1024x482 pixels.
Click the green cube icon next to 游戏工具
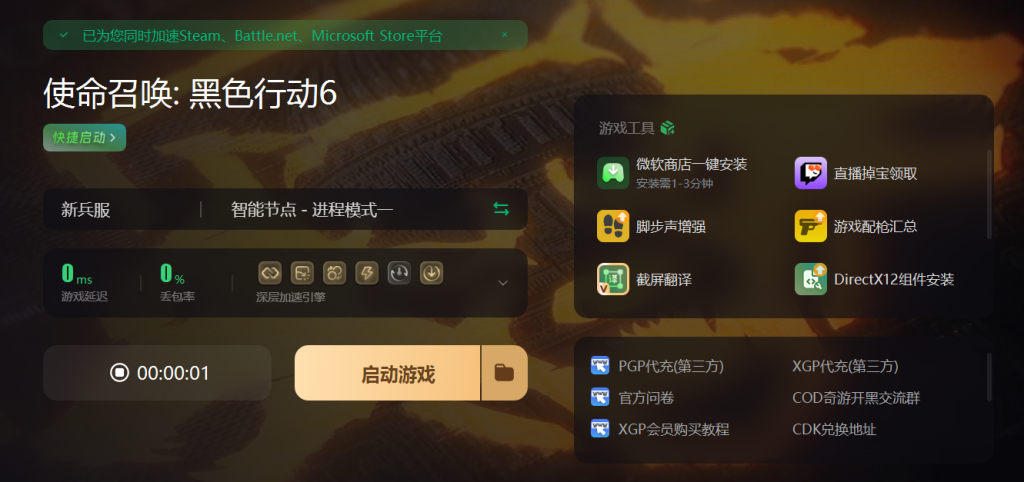pyautogui.click(x=667, y=128)
